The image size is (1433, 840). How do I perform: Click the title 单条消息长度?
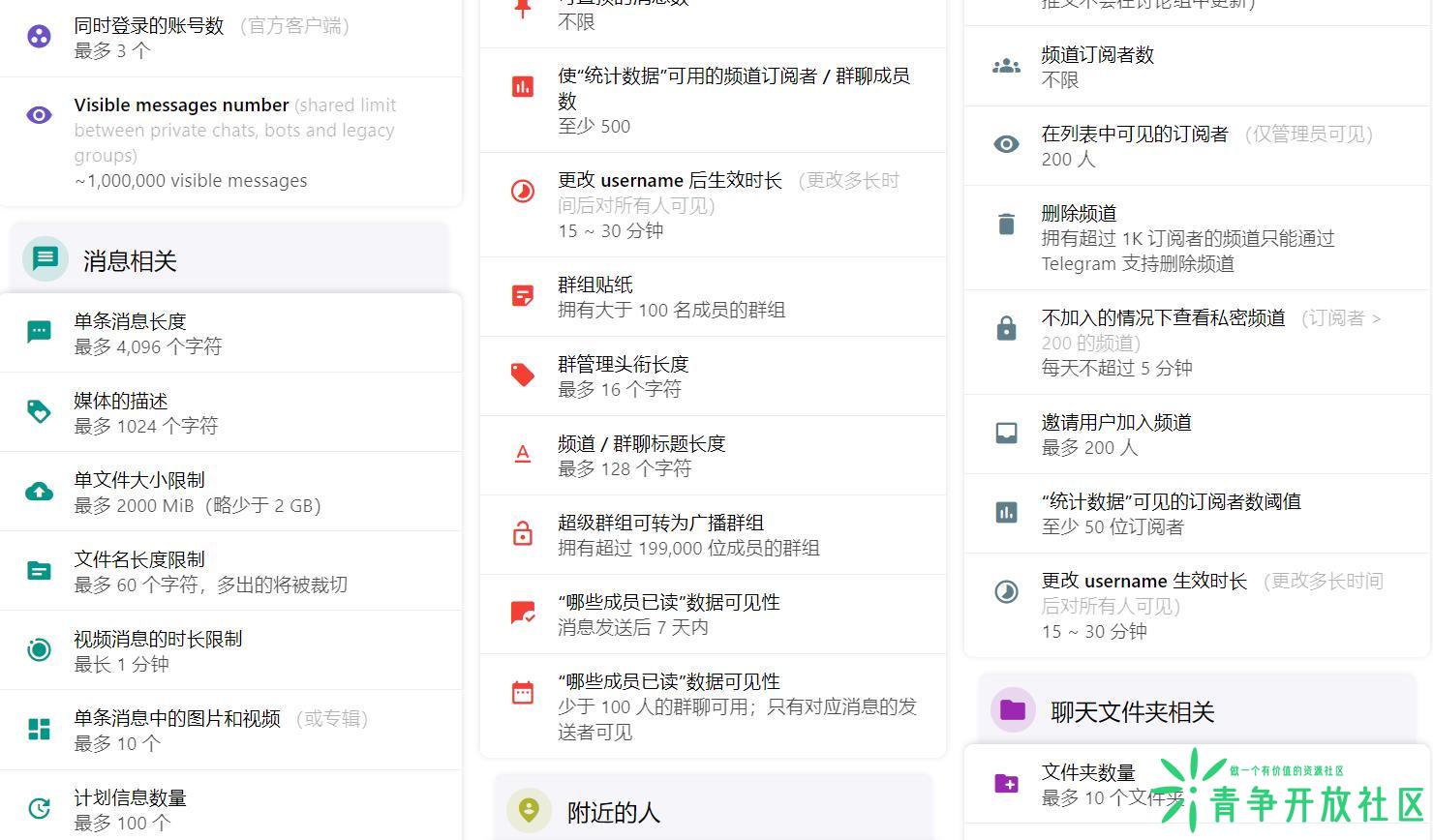coord(130,321)
